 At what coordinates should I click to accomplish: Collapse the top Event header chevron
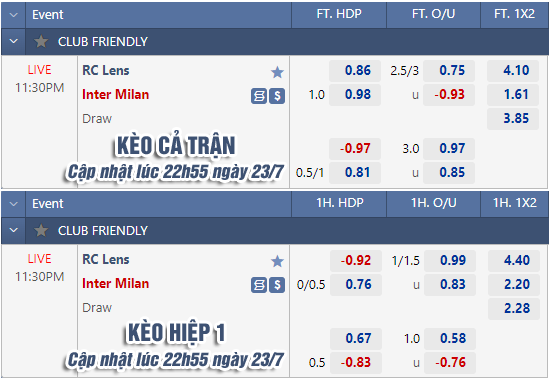(x=13, y=15)
